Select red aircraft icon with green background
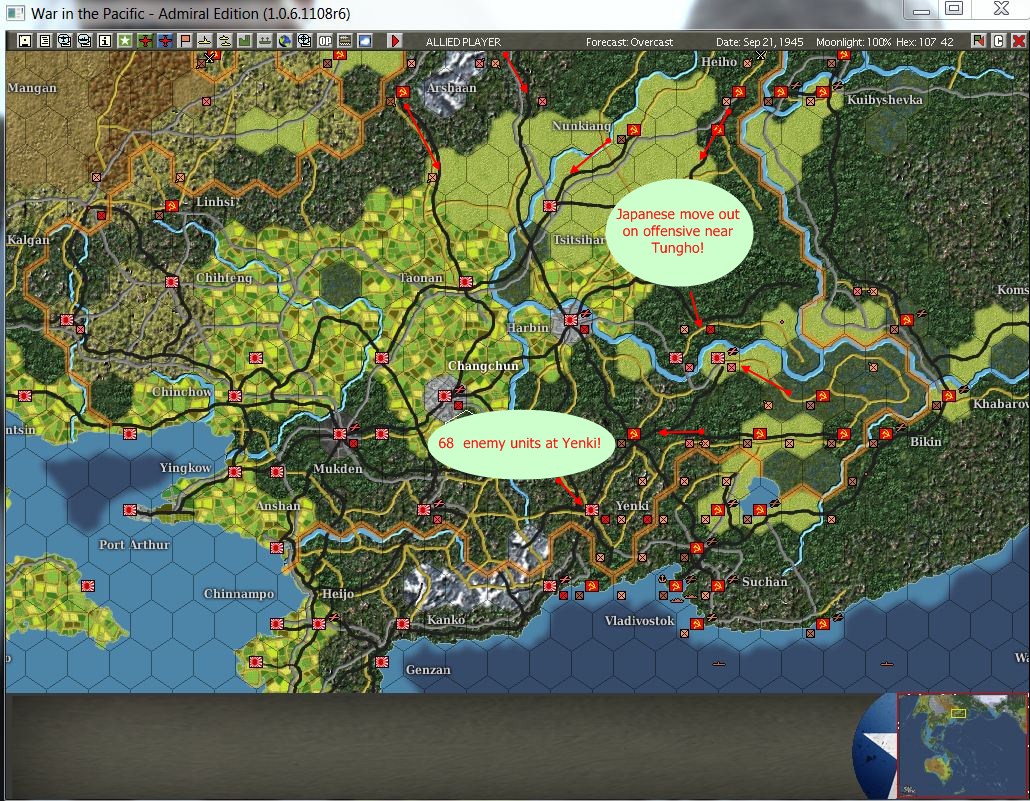 145,41
